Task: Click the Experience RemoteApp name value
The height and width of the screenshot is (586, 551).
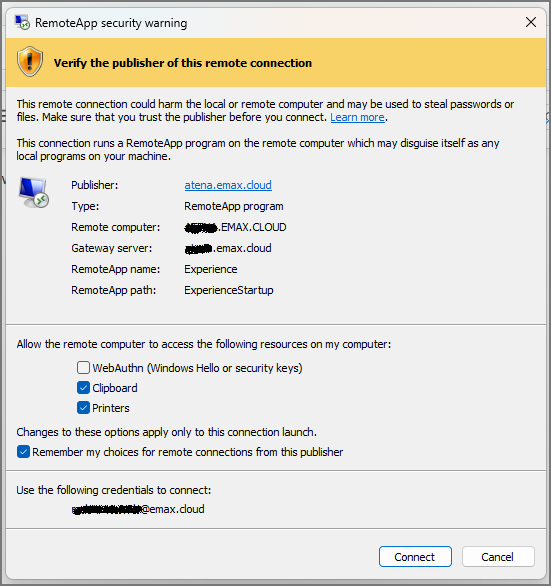Action: click(210, 269)
